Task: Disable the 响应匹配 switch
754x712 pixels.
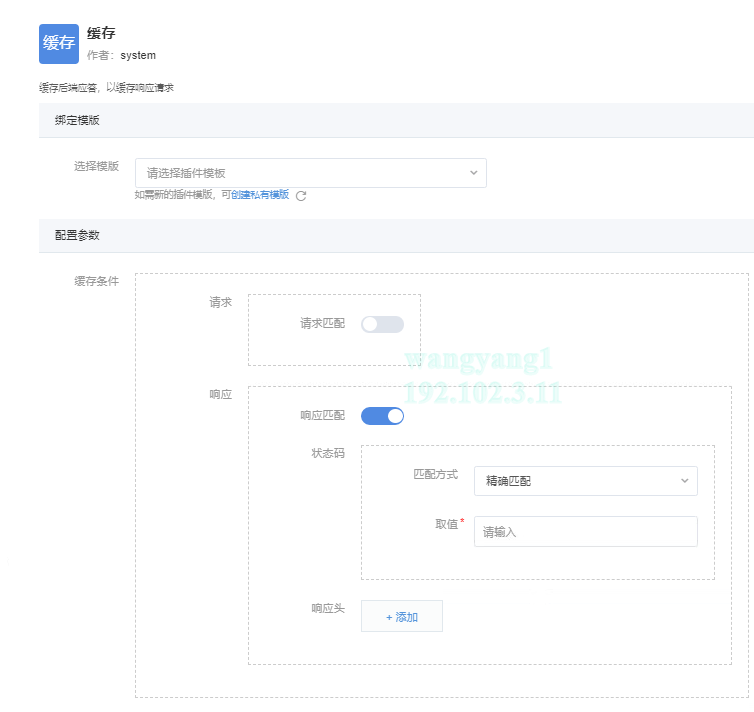Action: [x=382, y=416]
